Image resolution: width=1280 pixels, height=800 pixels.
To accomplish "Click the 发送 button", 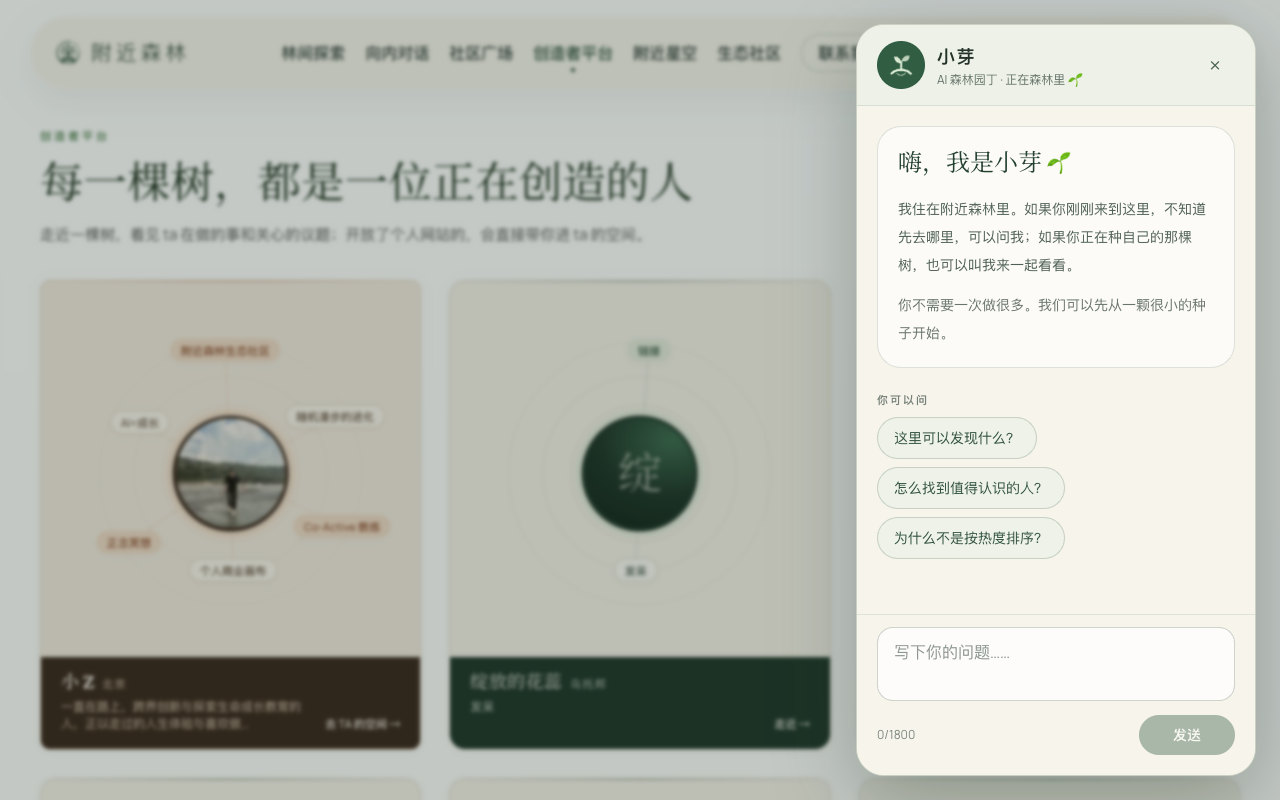I will pyautogui.click(x=1187, y=735).
